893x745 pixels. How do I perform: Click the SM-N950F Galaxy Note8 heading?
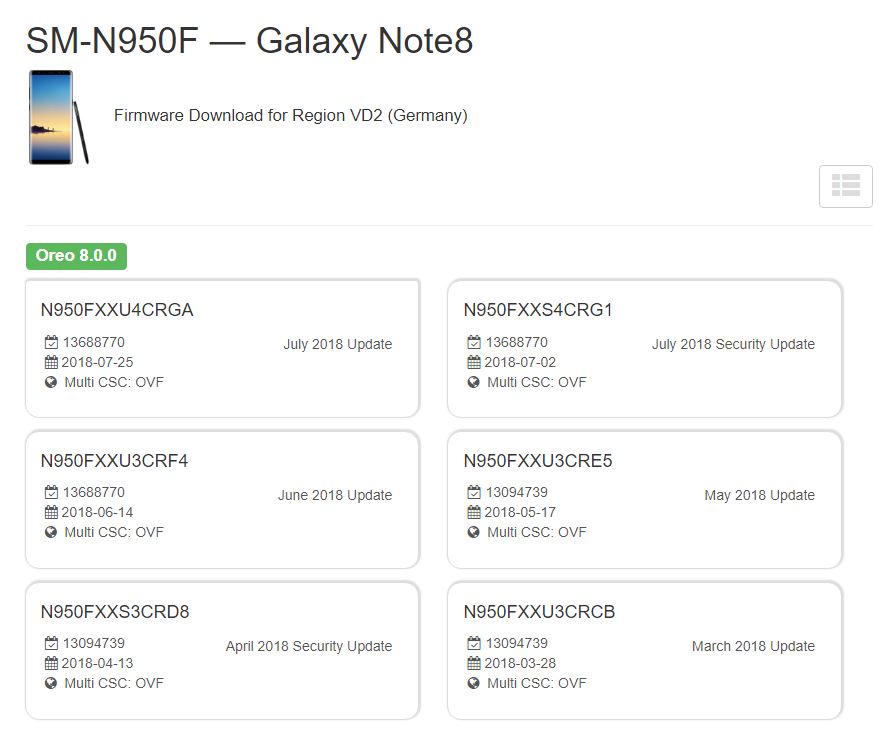pos(249,40)
